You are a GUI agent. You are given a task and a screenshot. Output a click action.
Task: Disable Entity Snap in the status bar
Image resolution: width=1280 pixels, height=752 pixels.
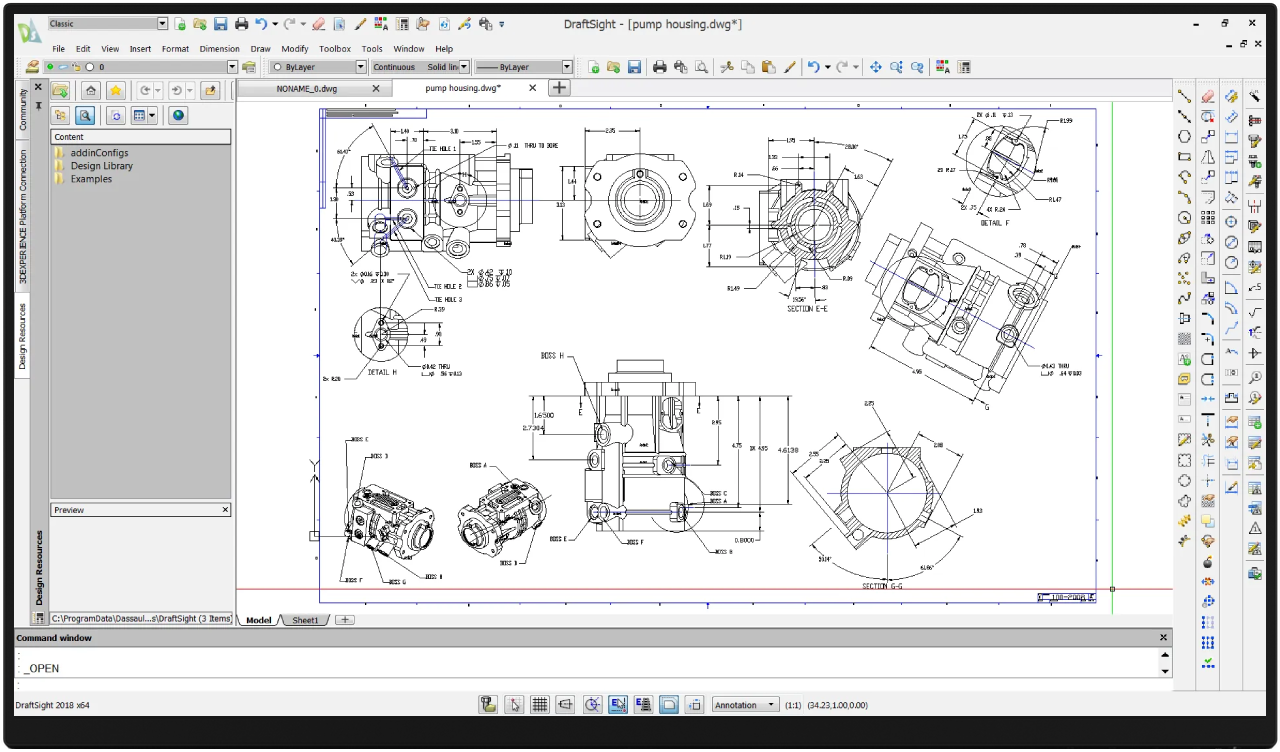click(x=618, y=704)
